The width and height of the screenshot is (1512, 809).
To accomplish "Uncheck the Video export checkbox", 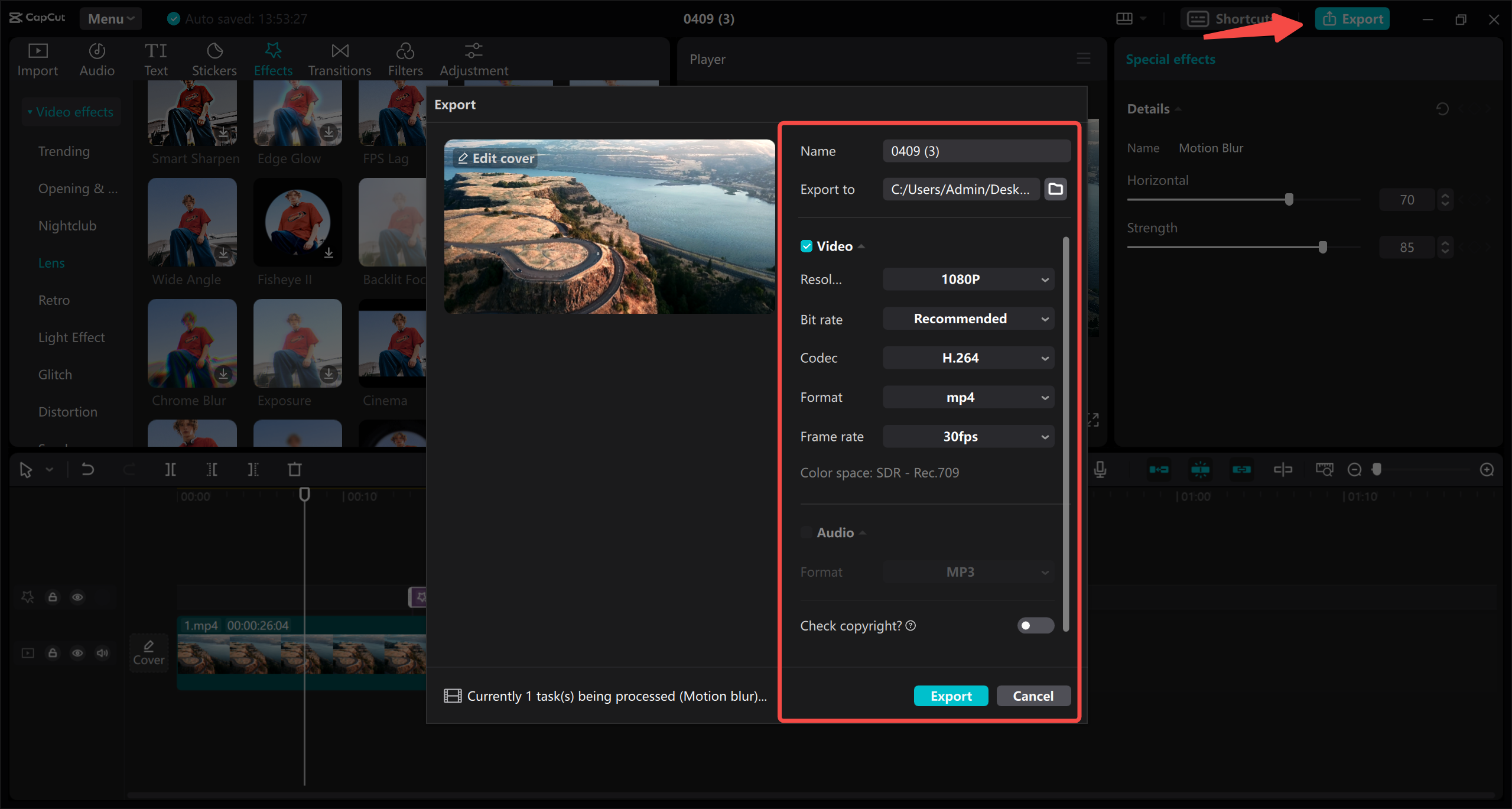I will coord(807,246).
